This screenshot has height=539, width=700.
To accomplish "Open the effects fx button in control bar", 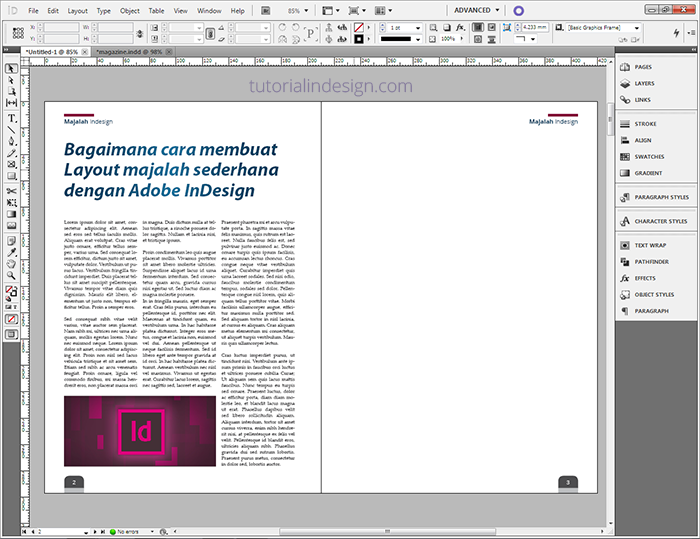I will click(460, 28).
